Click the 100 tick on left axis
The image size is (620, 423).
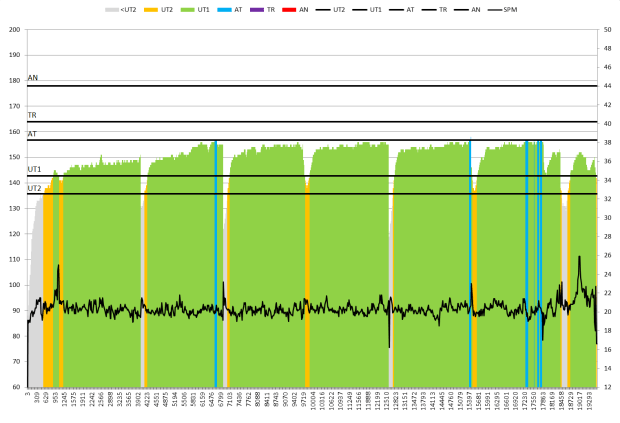(x=14, y=285)
